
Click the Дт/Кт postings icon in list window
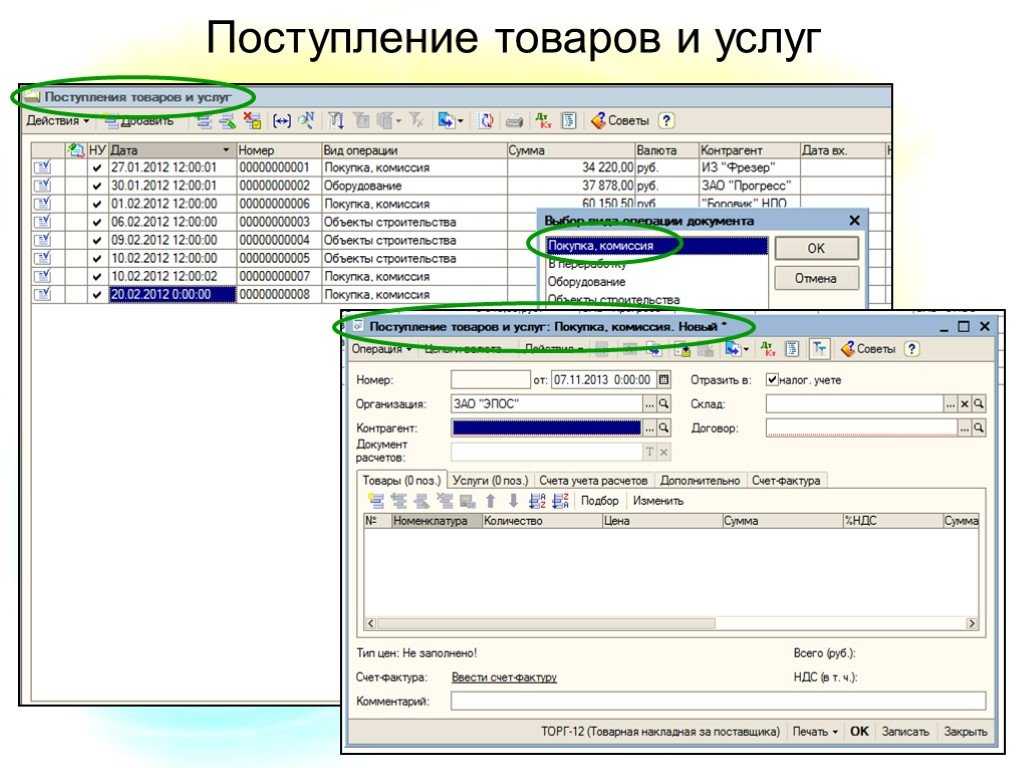(543, 121)
